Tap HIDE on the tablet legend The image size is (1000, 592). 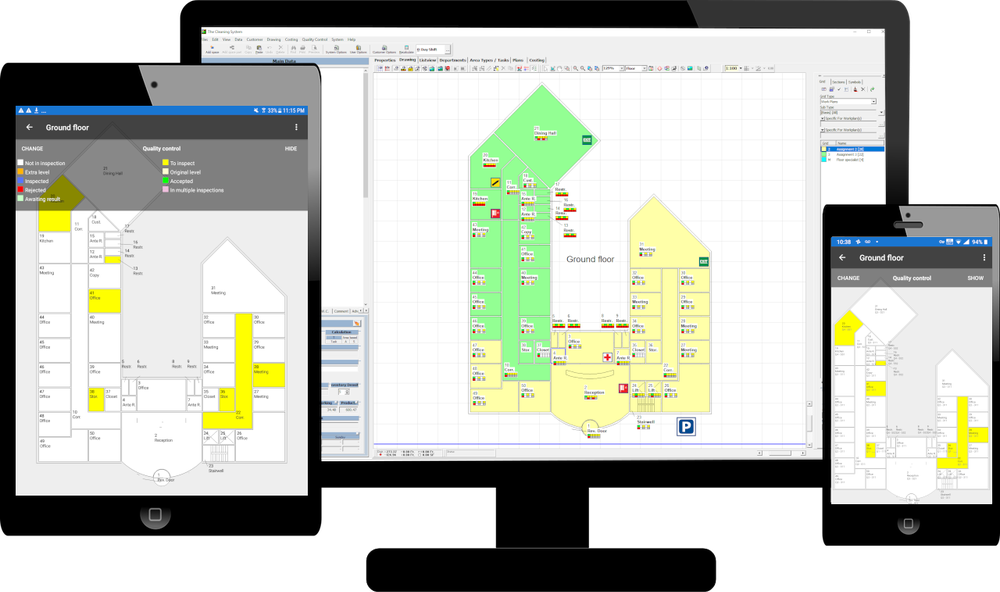[x=291, y=149]
